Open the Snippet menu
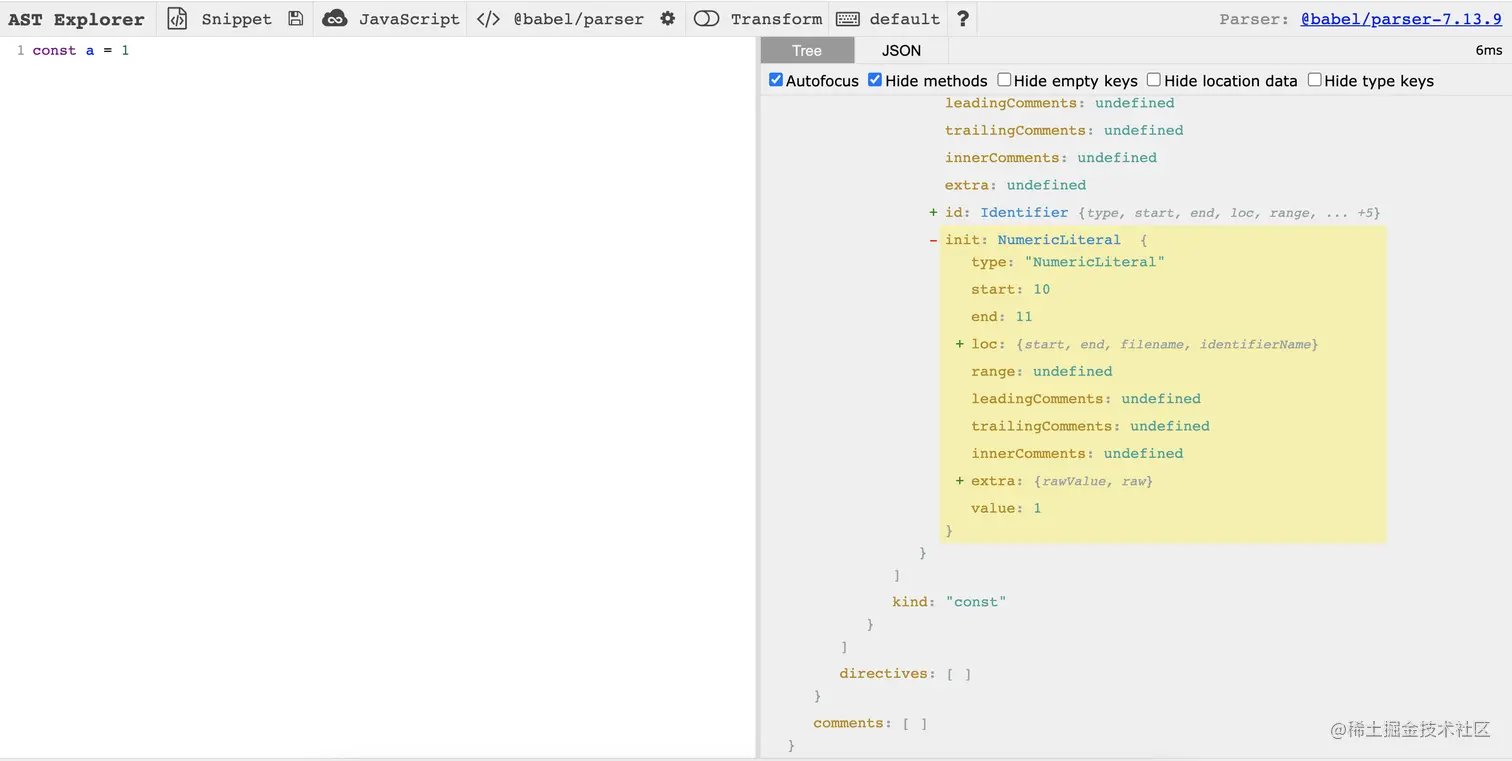This screenshot has width=1512, height=761. click(x=236, y=18)
